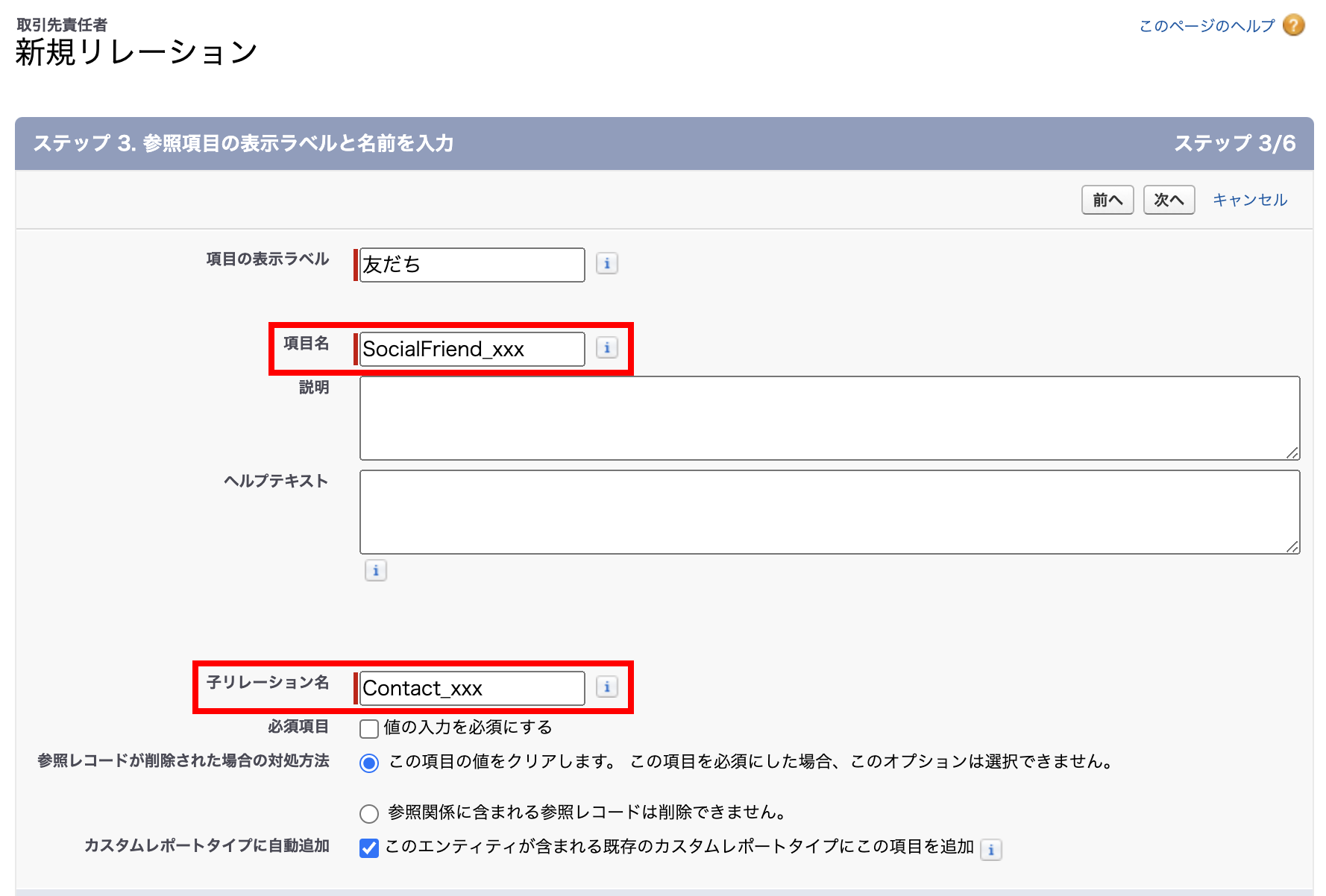Click info icon below ヘルプテキスト box
The height and width of the screenshot is (896, 1326).
375,571
